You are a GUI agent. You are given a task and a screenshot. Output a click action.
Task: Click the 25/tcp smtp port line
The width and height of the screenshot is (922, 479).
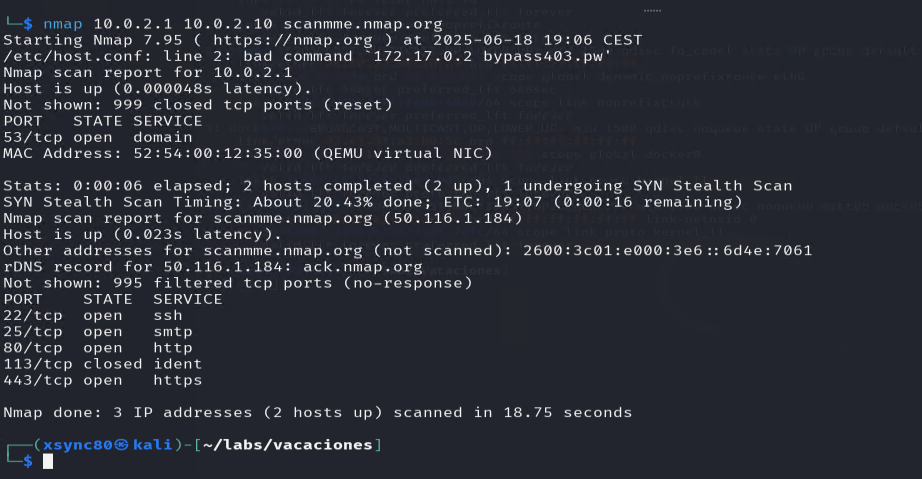(98, 331)
